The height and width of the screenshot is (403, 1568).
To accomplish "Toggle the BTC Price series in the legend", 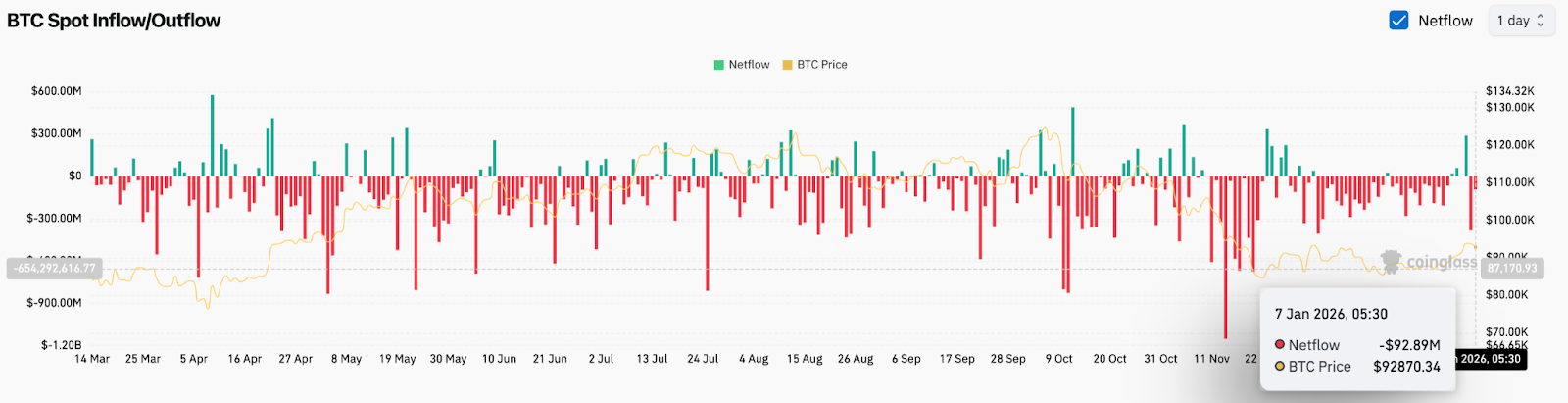I will click(x=821, y=65).
